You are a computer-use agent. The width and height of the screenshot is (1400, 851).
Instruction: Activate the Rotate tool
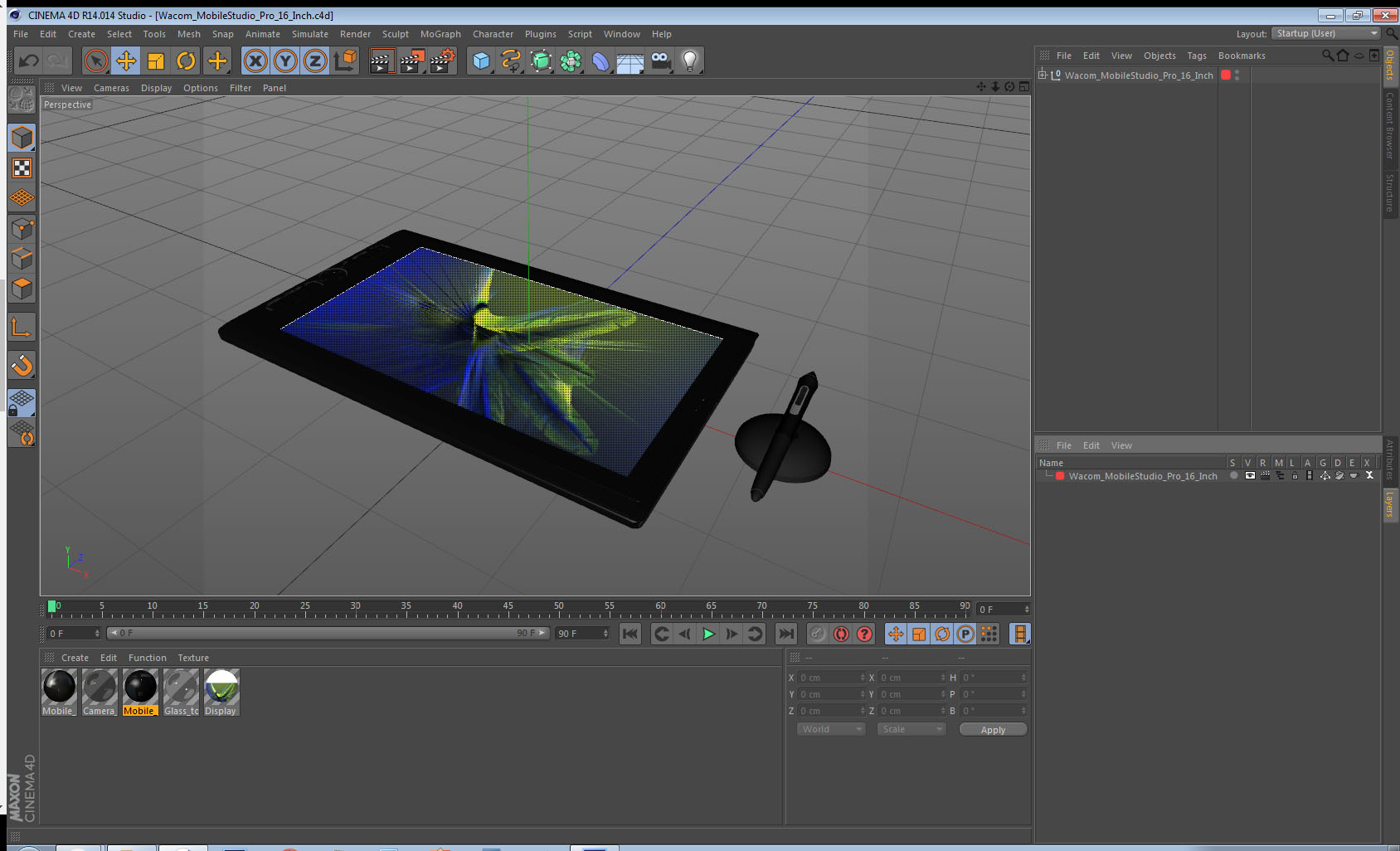pos(186,61)
